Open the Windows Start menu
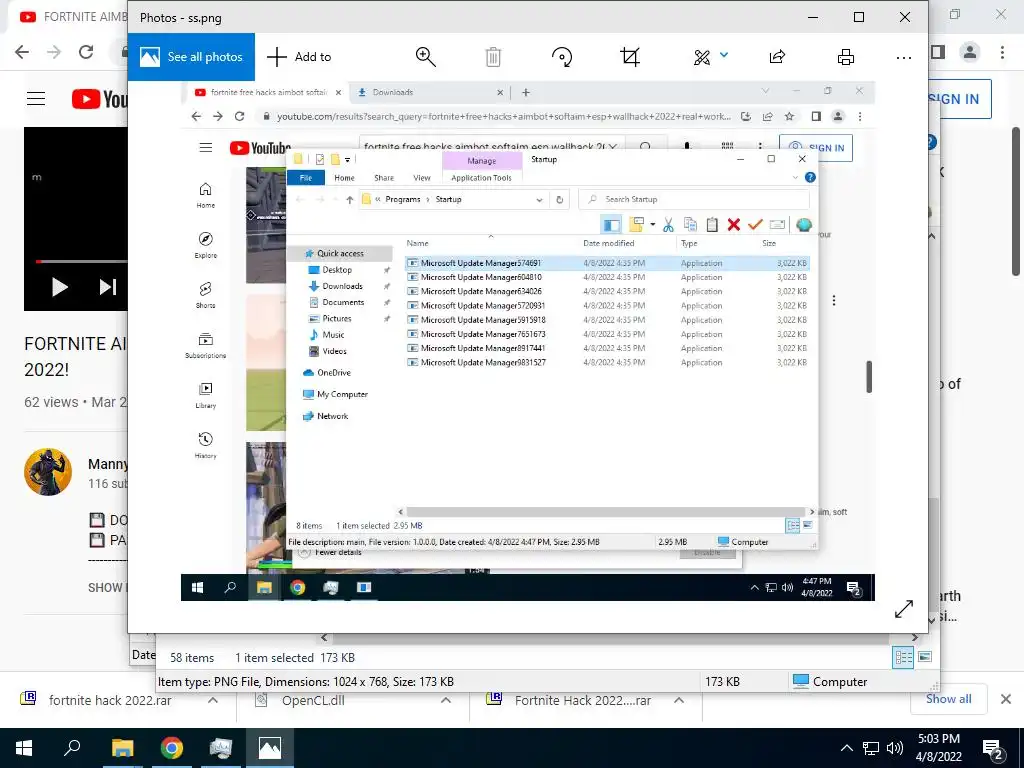 click(x=24, y=748)
